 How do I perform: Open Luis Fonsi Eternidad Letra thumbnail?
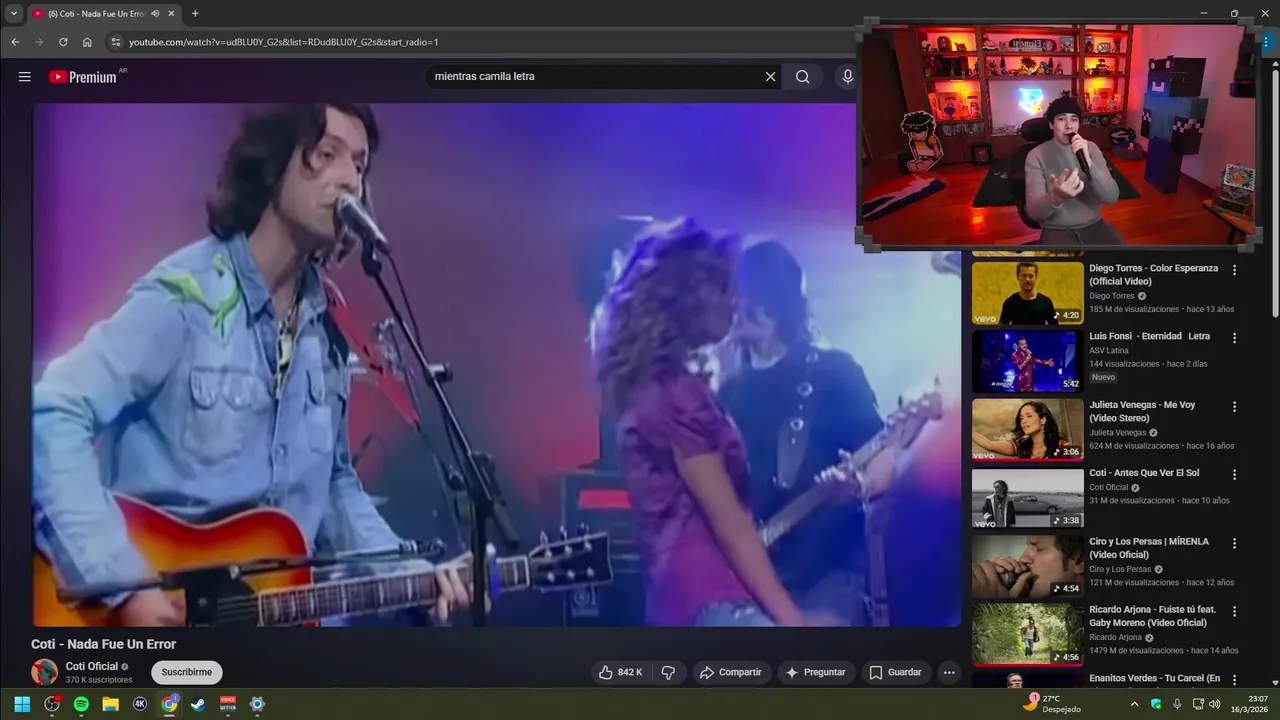(x=1028, y=362)
